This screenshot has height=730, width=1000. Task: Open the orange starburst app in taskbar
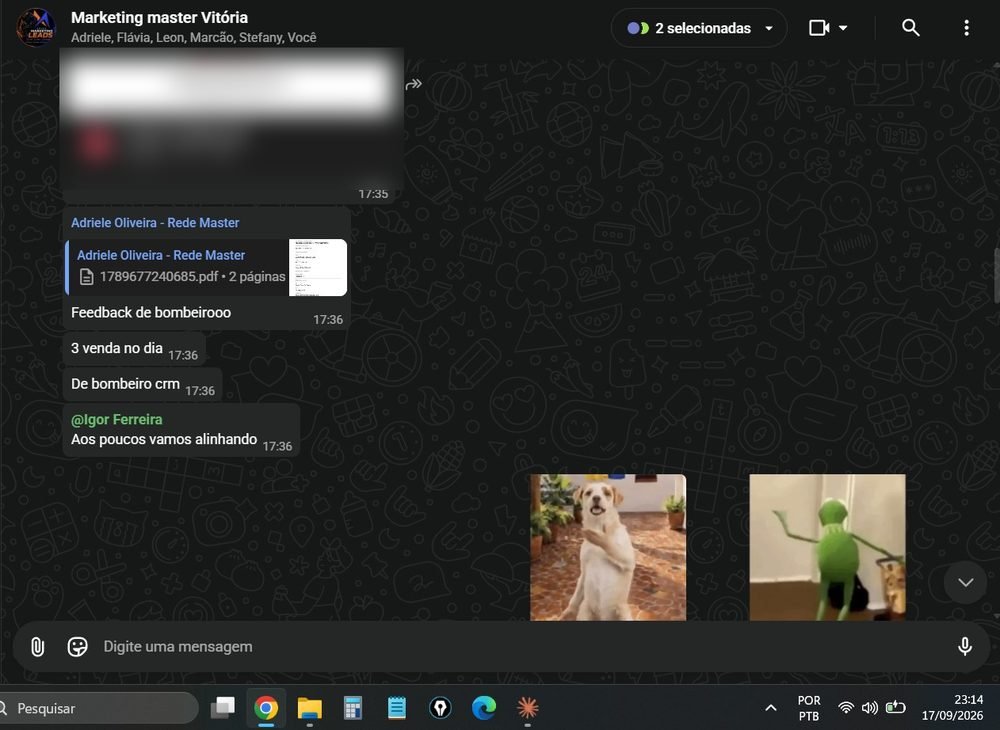coord(527,708)
